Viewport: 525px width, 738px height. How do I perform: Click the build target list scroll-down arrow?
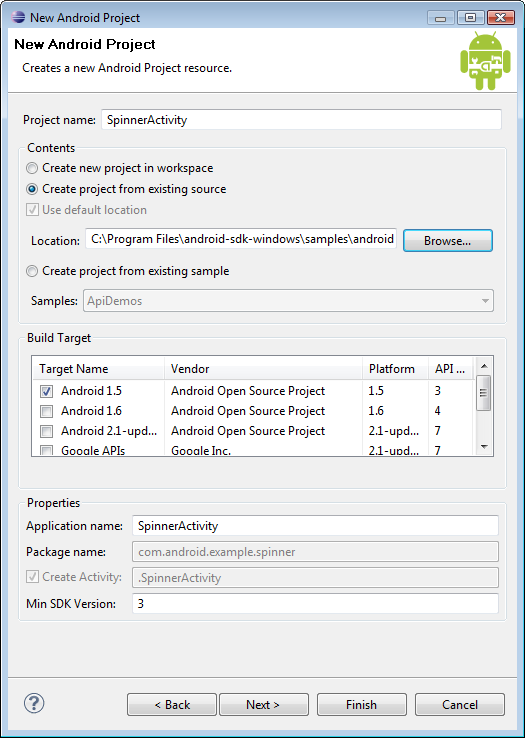(x=484, y=447)
